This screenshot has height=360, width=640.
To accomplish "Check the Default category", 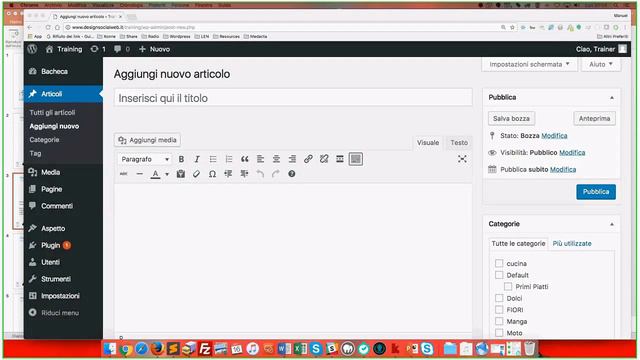I will [x=499, y=275].
